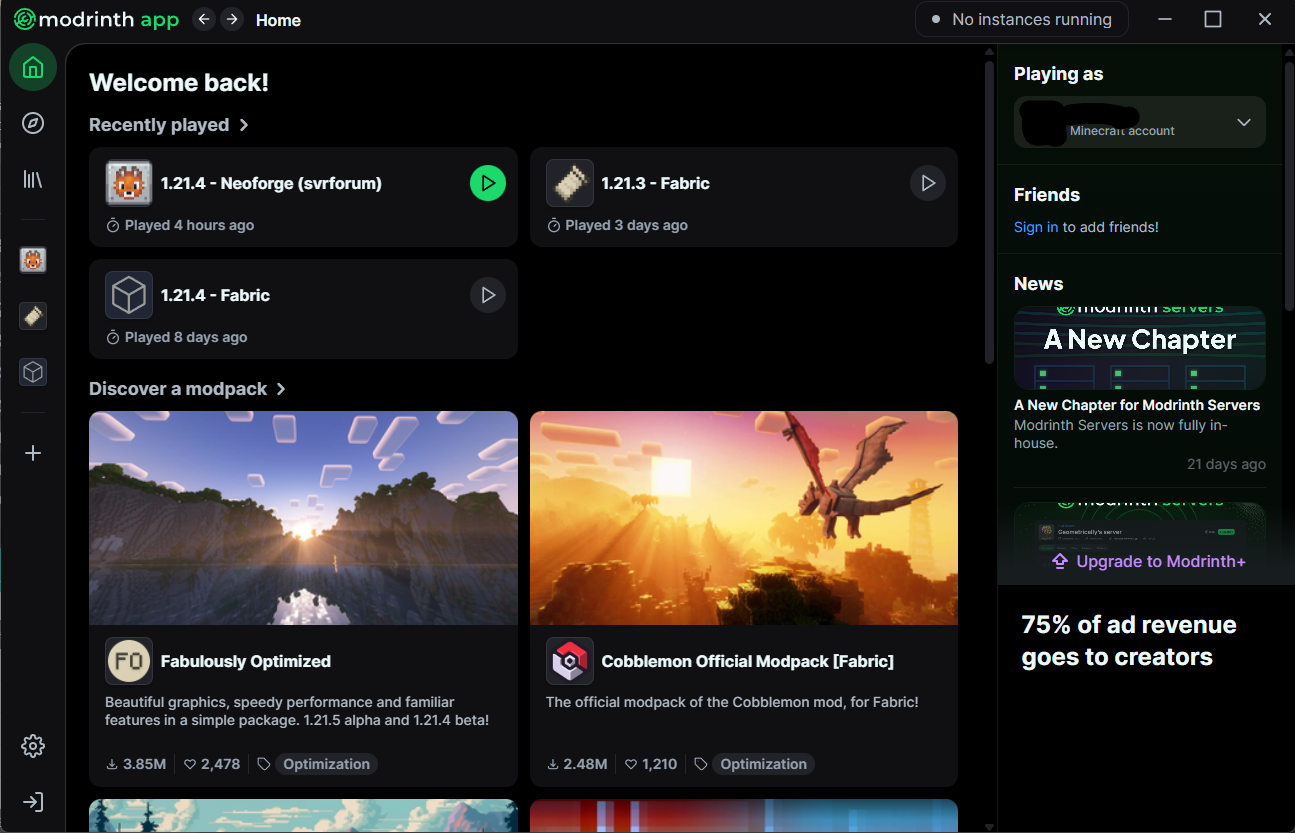Open Recently played section chevron

(x=244, y=125)
